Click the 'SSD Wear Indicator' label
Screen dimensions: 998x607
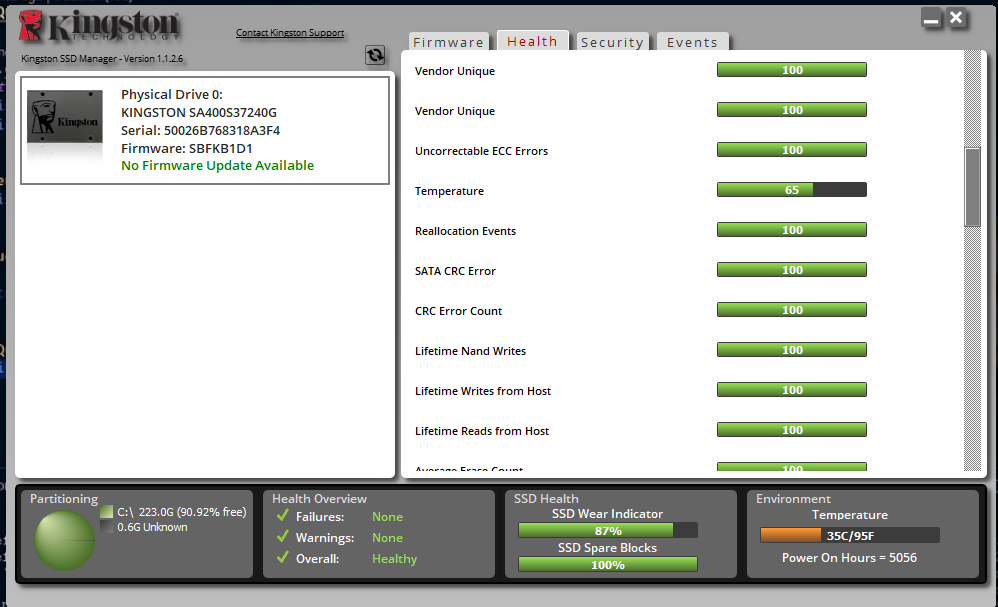(x=607, y=513)
